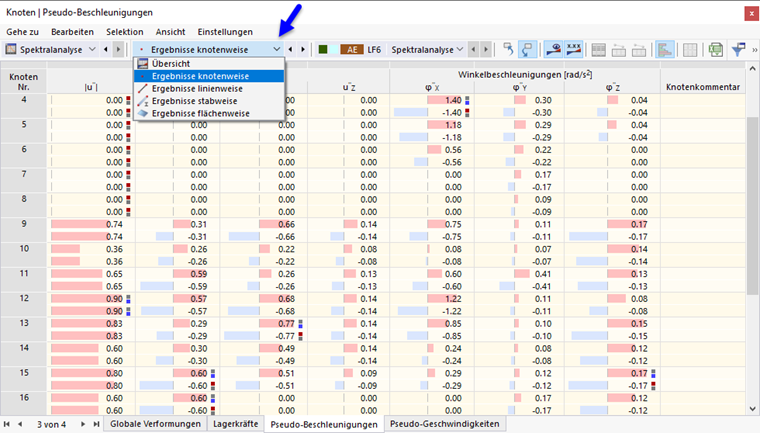Go to next tab navigation arrow
760x433 pixels.
[83, 424]
